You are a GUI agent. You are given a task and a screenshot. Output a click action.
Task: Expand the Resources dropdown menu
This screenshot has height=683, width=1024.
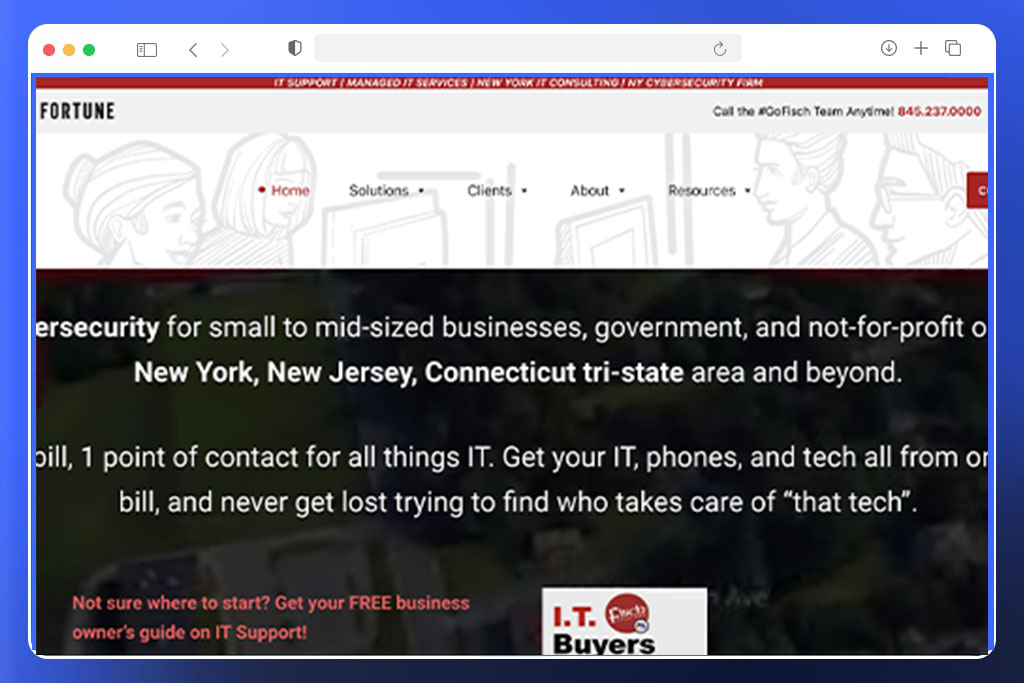[709, 190]
